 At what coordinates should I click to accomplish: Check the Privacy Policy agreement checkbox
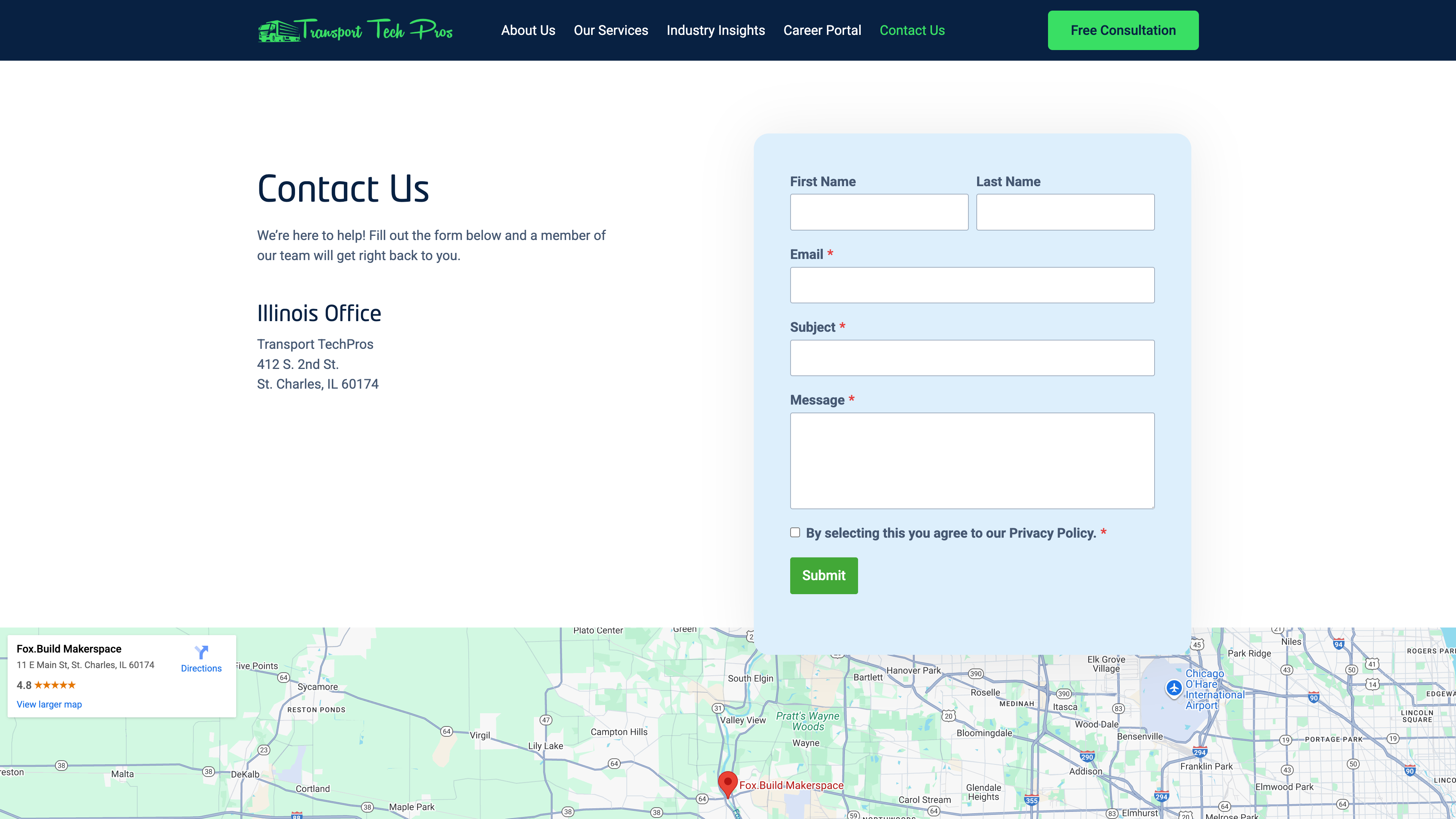pos(795,532)
